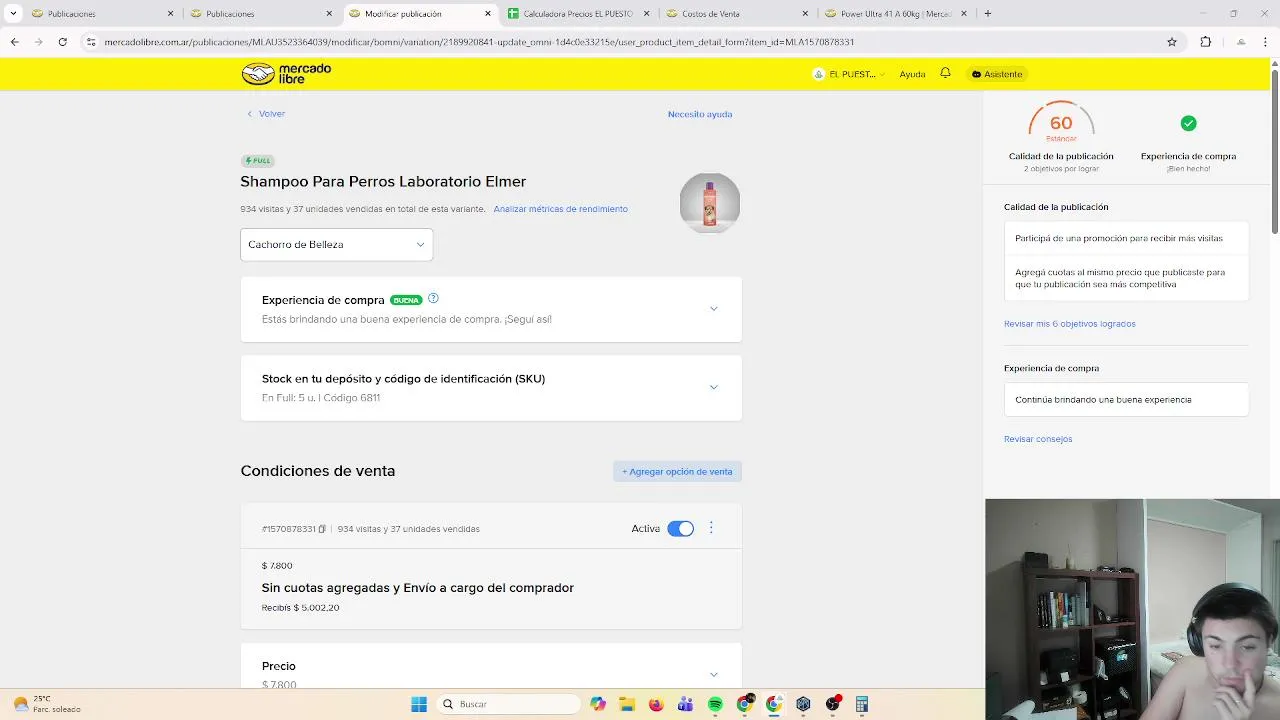Expand the Stock en tu depósito section

coord(713,387)
